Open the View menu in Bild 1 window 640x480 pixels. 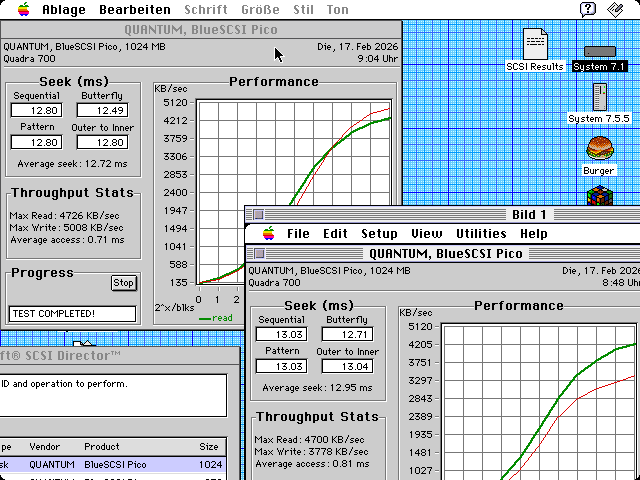[426, 234]
